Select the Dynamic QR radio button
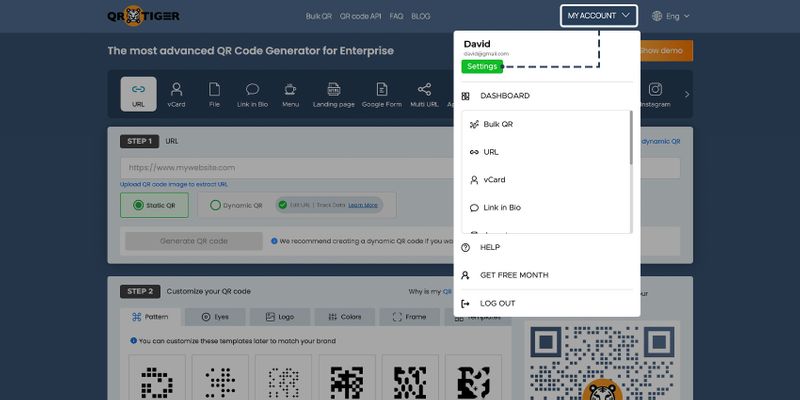This screenshot has width=800, height=400. point(215,205)
